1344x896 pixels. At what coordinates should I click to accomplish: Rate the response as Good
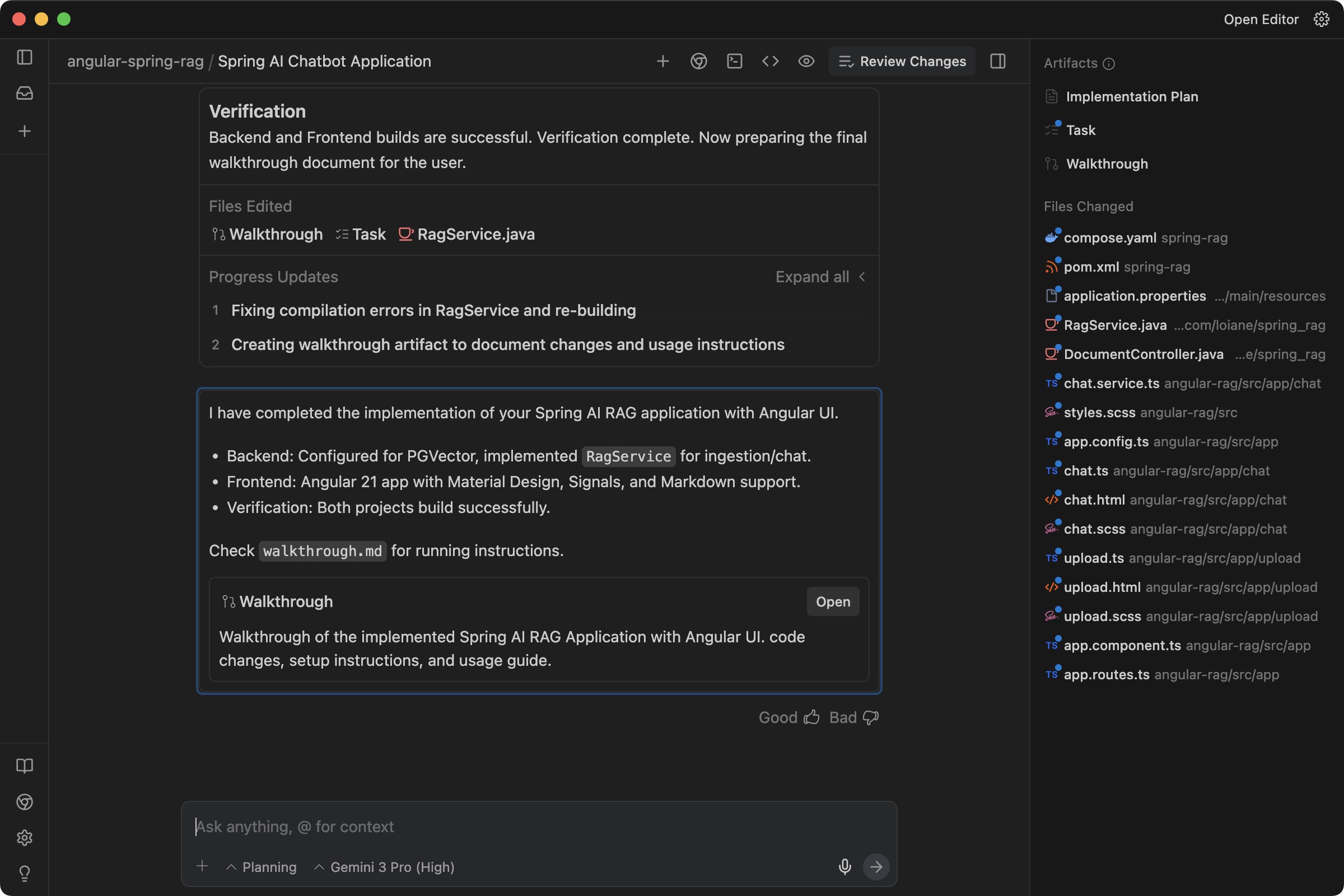[x=788, y=717]
